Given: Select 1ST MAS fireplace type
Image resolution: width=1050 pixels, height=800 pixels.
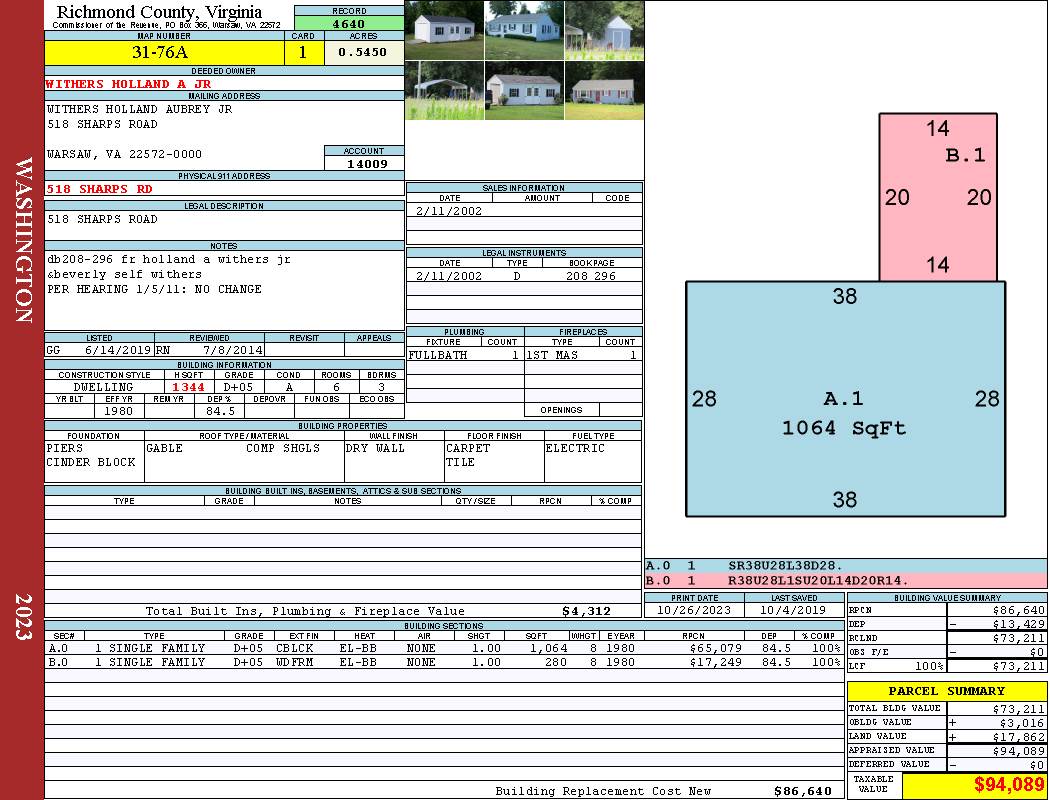Looking at the screenshot, I should pos(552,355).
